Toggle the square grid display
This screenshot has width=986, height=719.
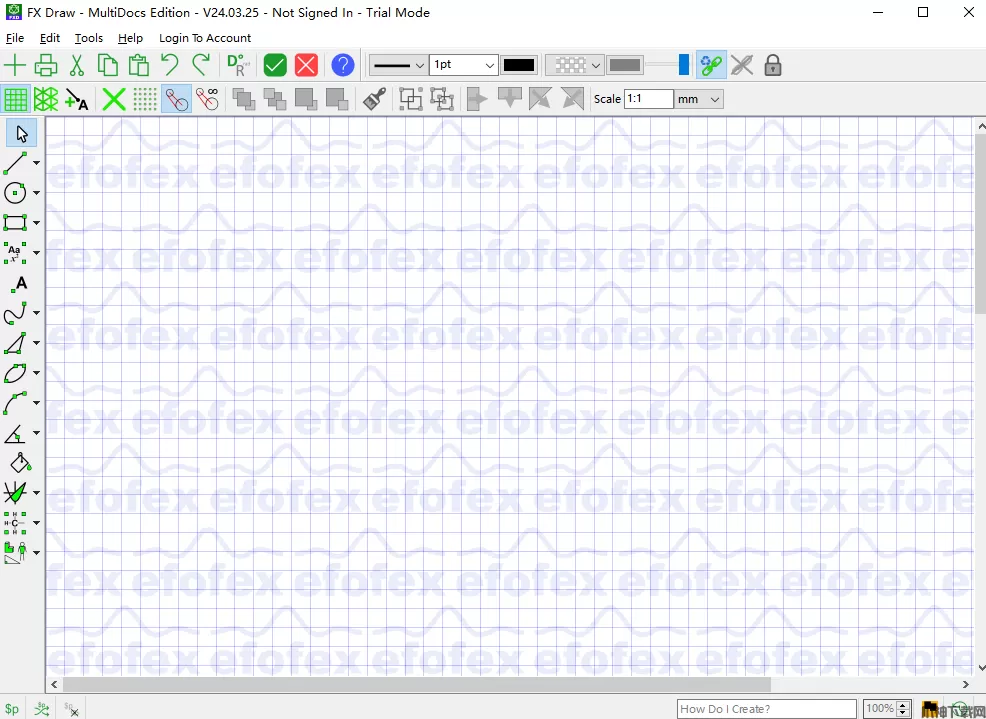pyautogui.click(x=15, y=99)
